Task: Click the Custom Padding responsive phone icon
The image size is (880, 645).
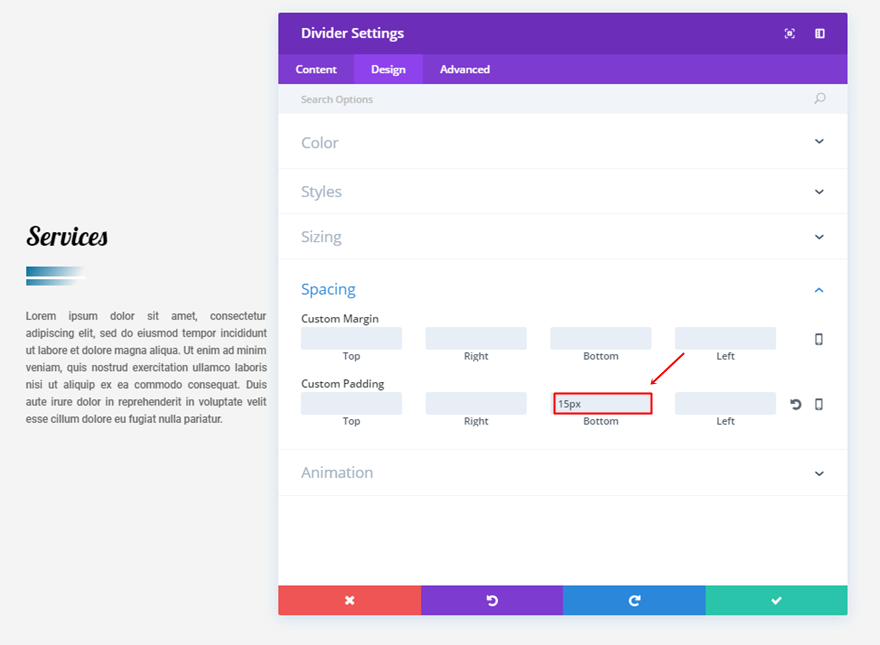Action: 819,404
